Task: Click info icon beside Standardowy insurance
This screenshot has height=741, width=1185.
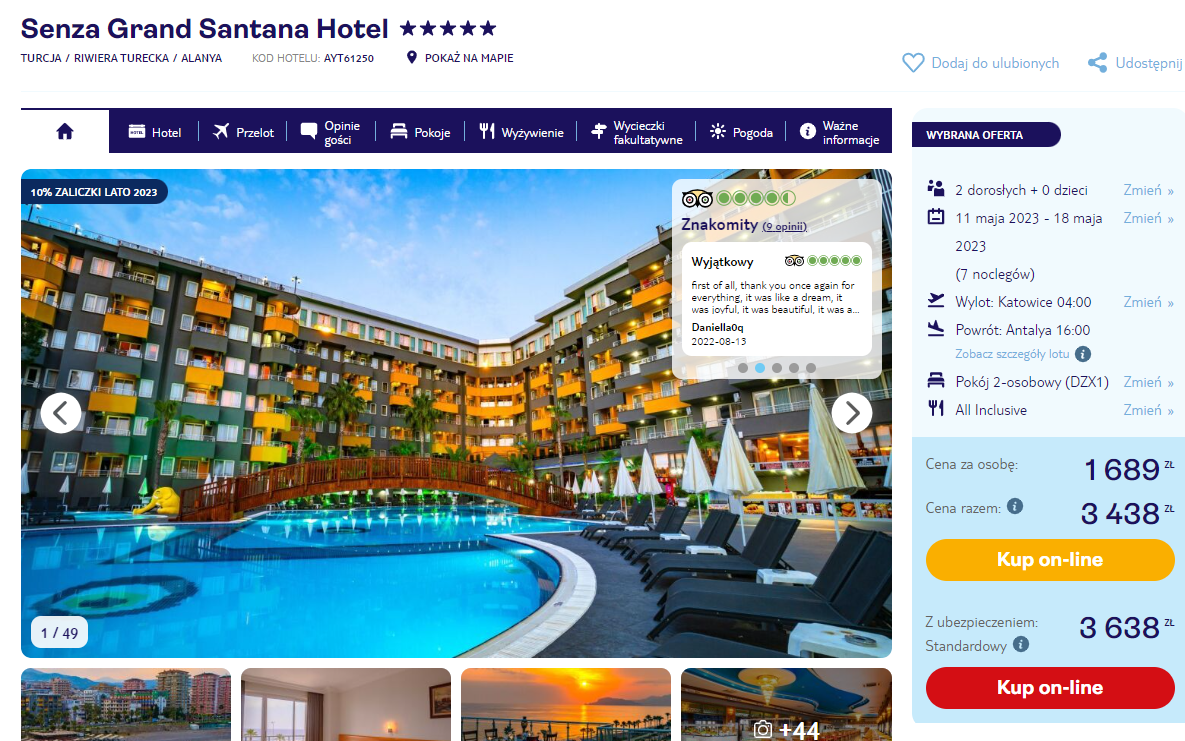Action: point(1020,644)
